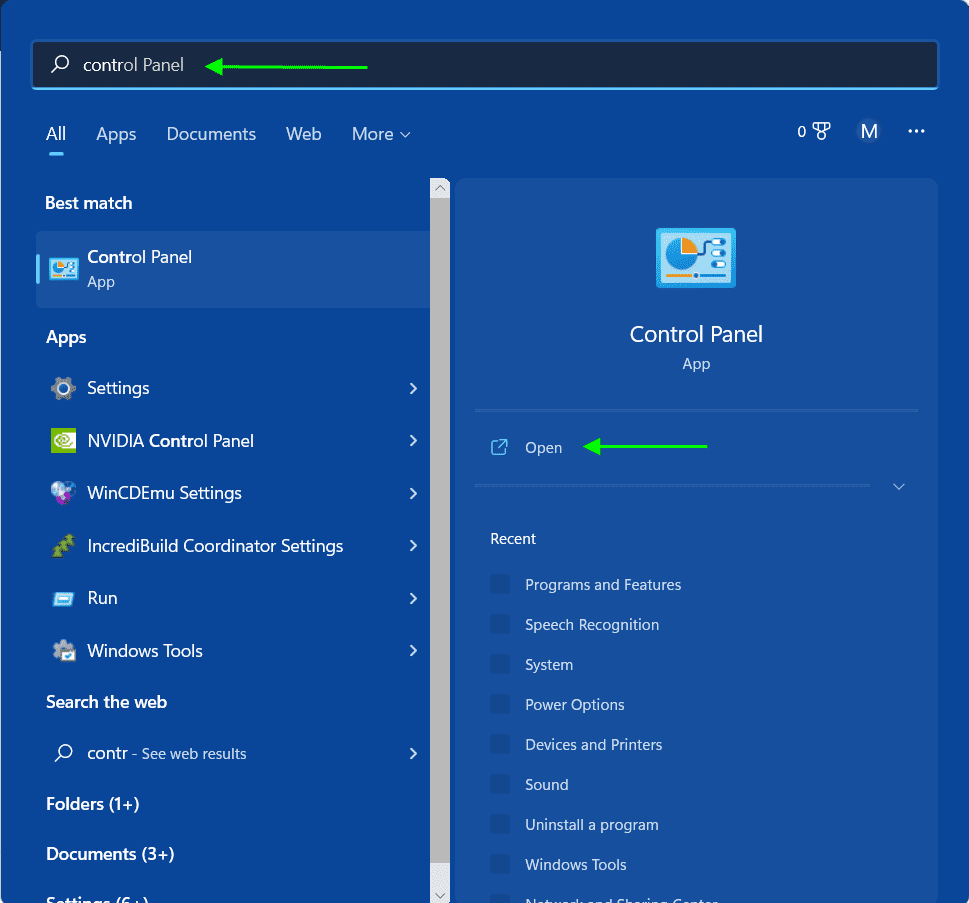Expand NVIDIA Control Panel chevron
This screenshot has height=903, width=969.
click(x=413, y=441)
